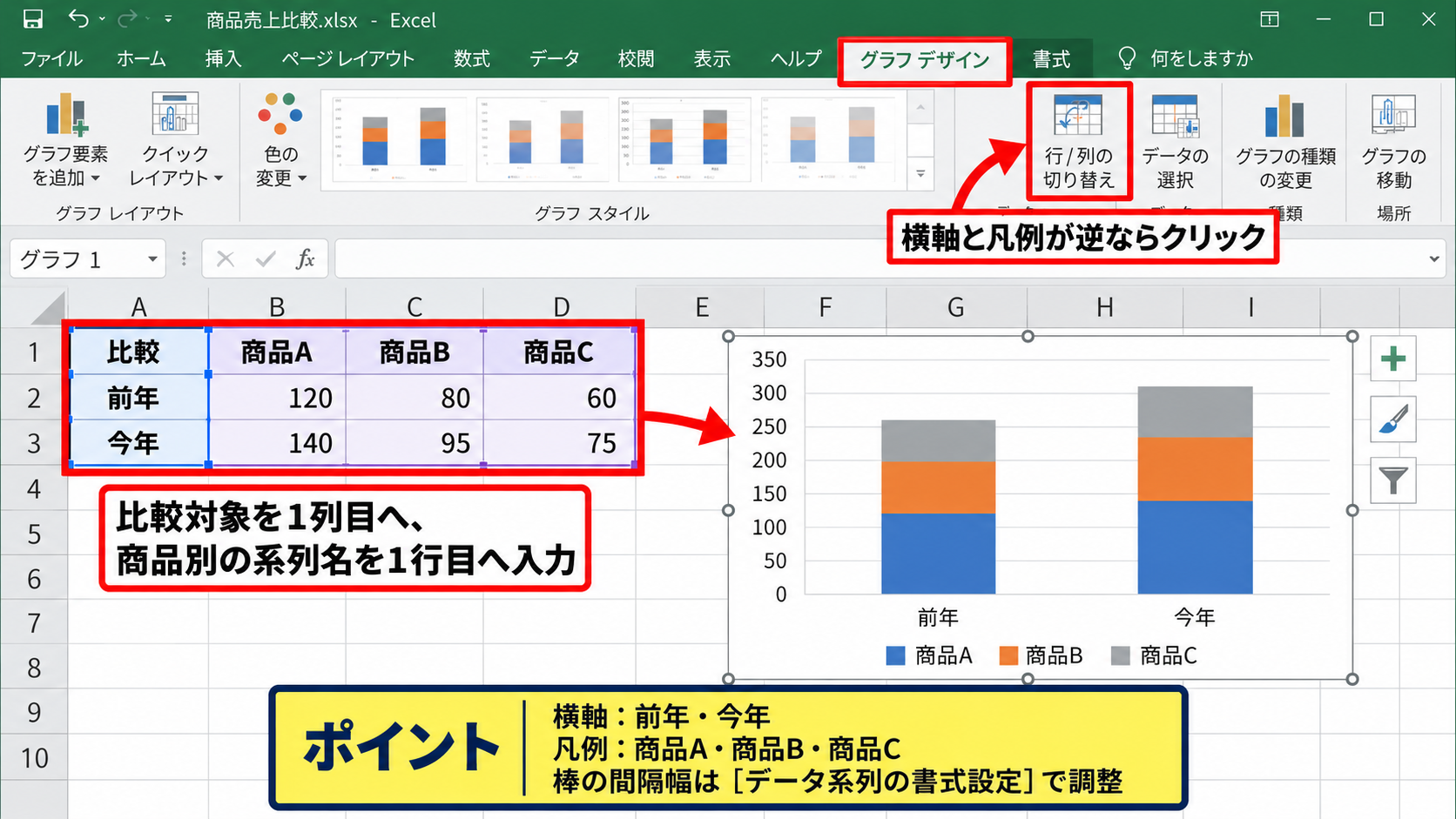Screen dimensions: 1456x819
Task: Click the chart styles paintbrush button
Action: (x=1393, y=420)
